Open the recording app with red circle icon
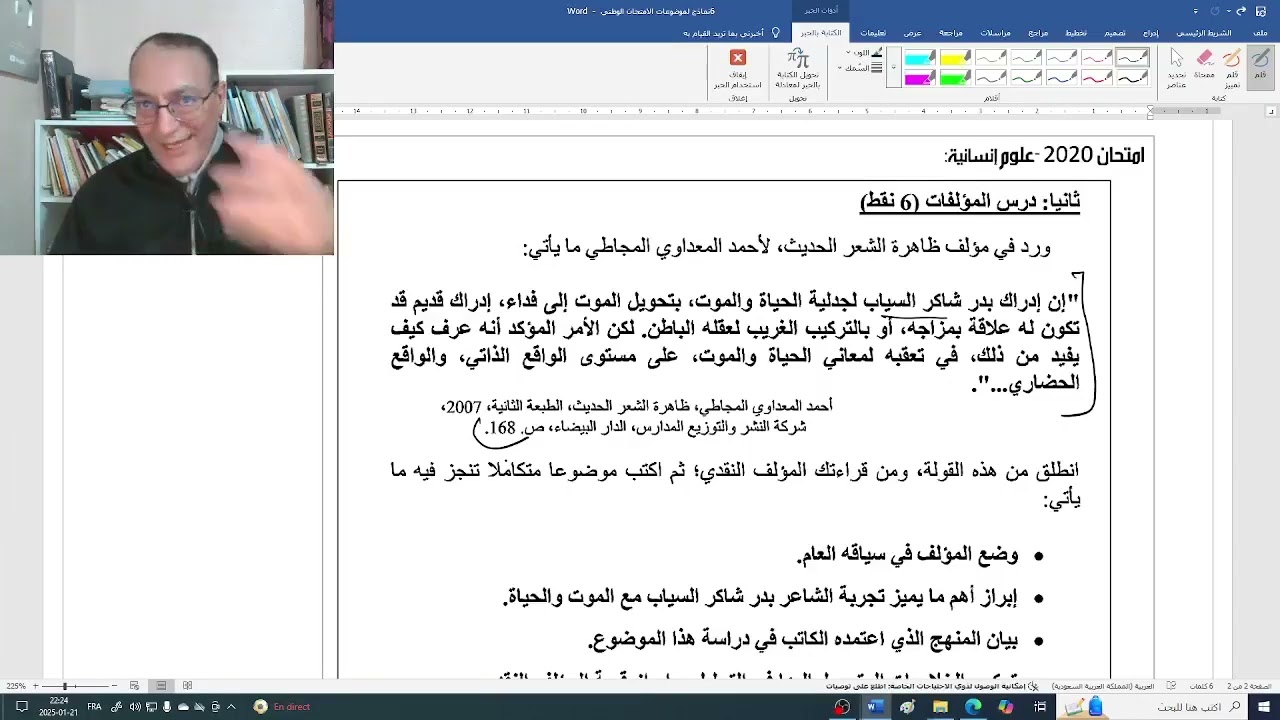1280x720 pixels. pos(842,707)
